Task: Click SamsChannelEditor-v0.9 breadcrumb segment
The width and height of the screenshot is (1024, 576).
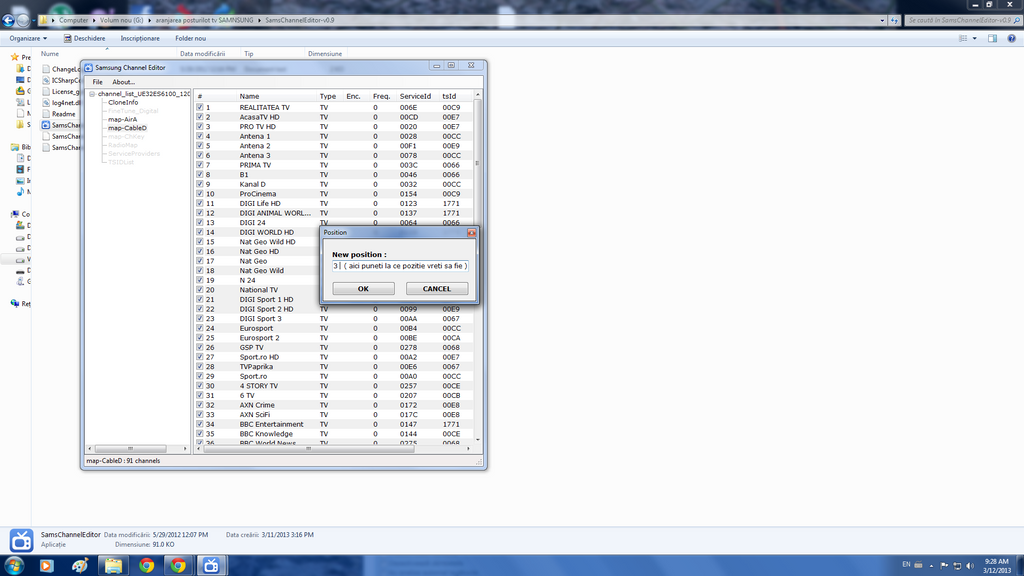Action: pos(299,20)
